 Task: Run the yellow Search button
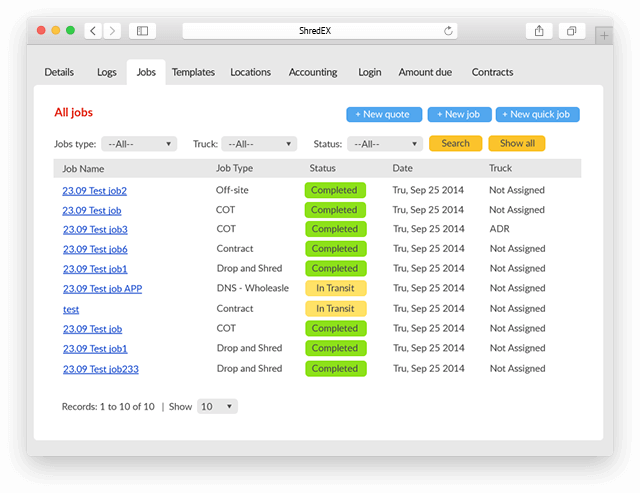456,144
